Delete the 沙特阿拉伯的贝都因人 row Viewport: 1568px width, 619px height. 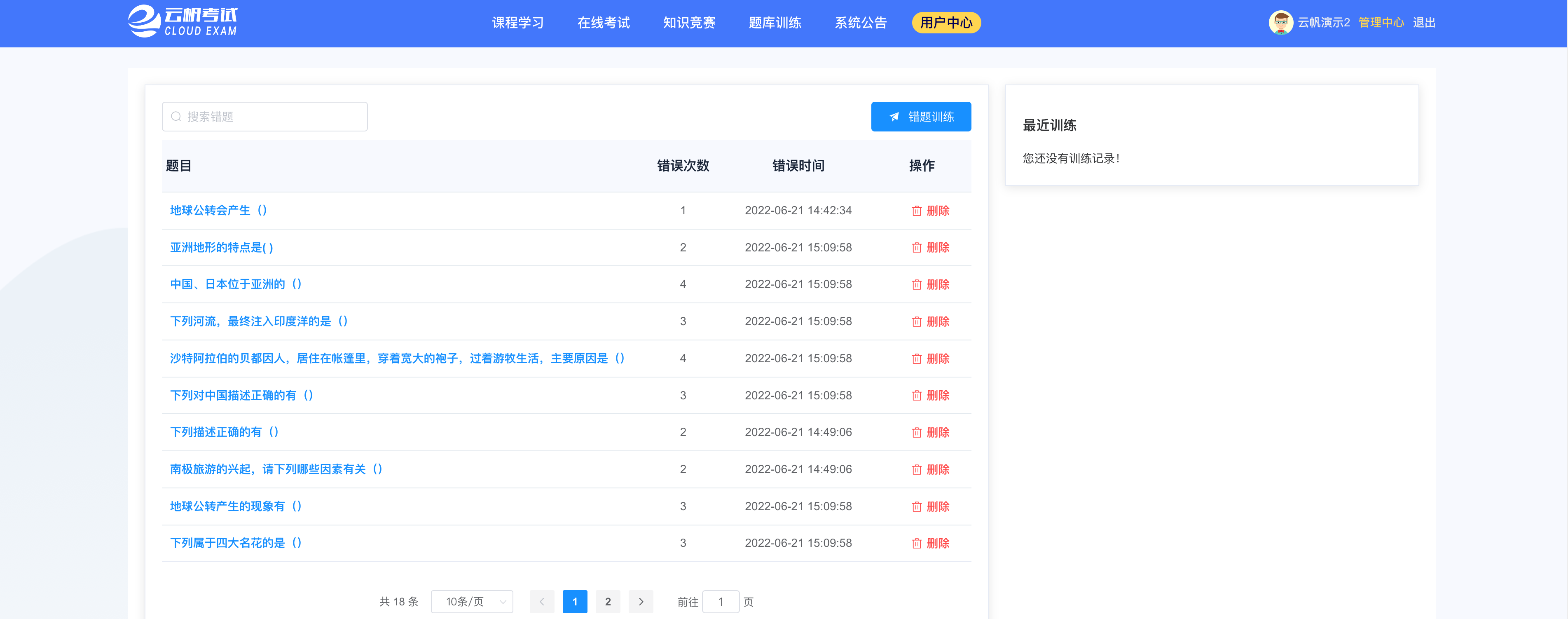(930, 359)
